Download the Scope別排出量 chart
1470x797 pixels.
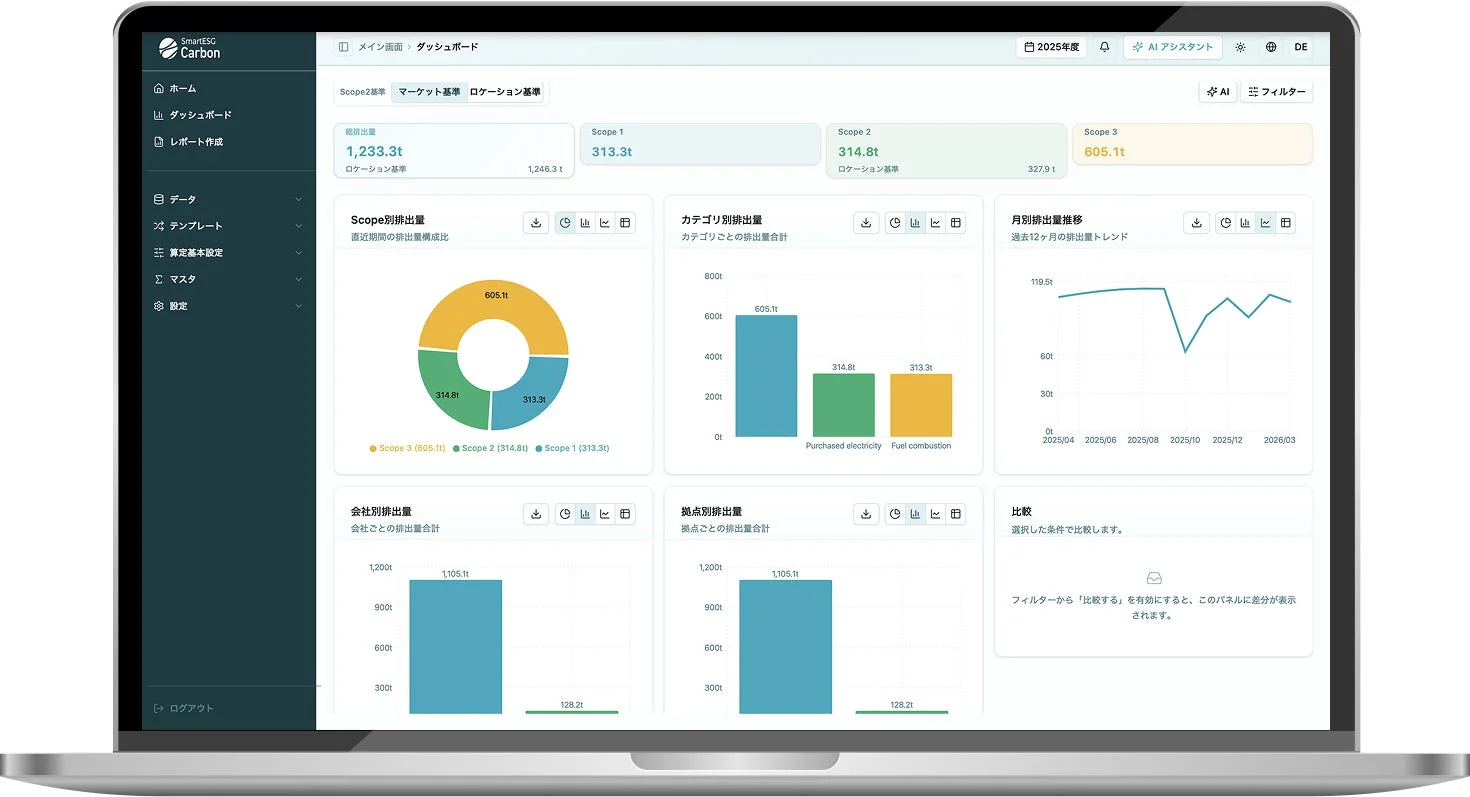(x=536, y=223)
